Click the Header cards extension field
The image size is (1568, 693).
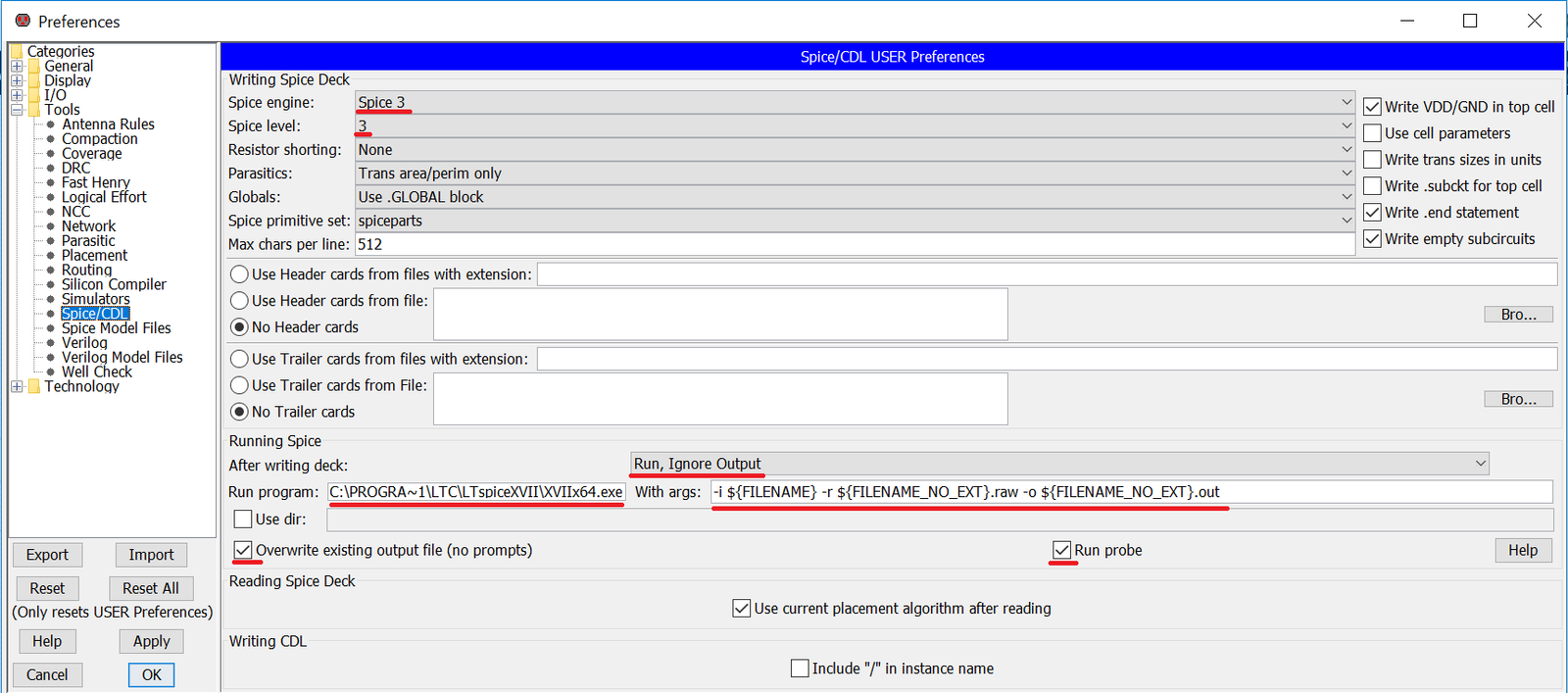click(1047, 274)
